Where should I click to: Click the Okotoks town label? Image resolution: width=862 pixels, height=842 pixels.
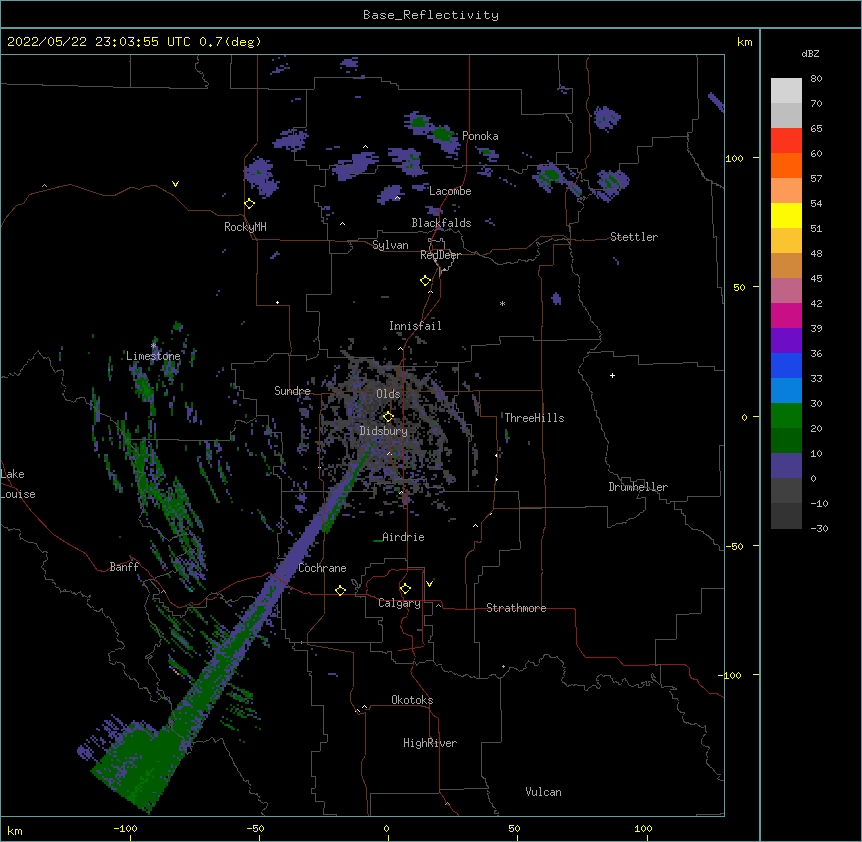[412, 700]
